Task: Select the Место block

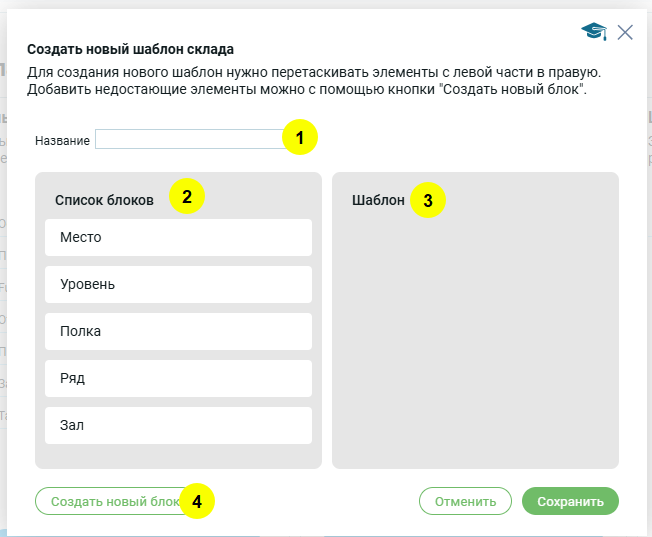Action: click(178, 237)
